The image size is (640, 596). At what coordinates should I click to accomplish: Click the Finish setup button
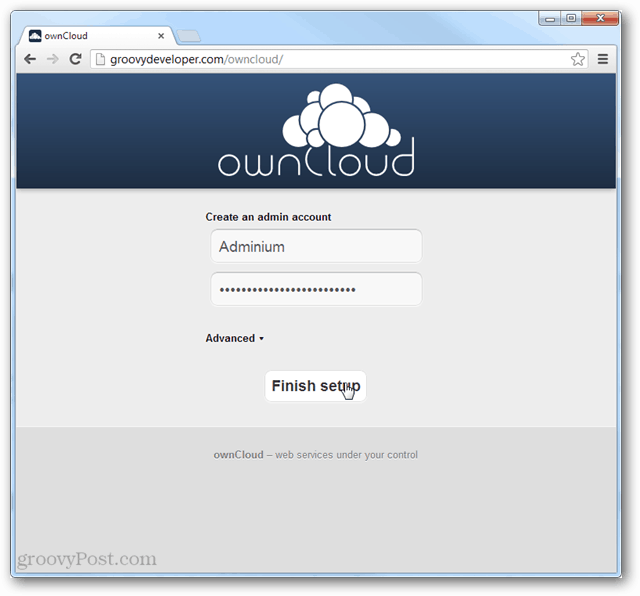click(x=316, y=386)
